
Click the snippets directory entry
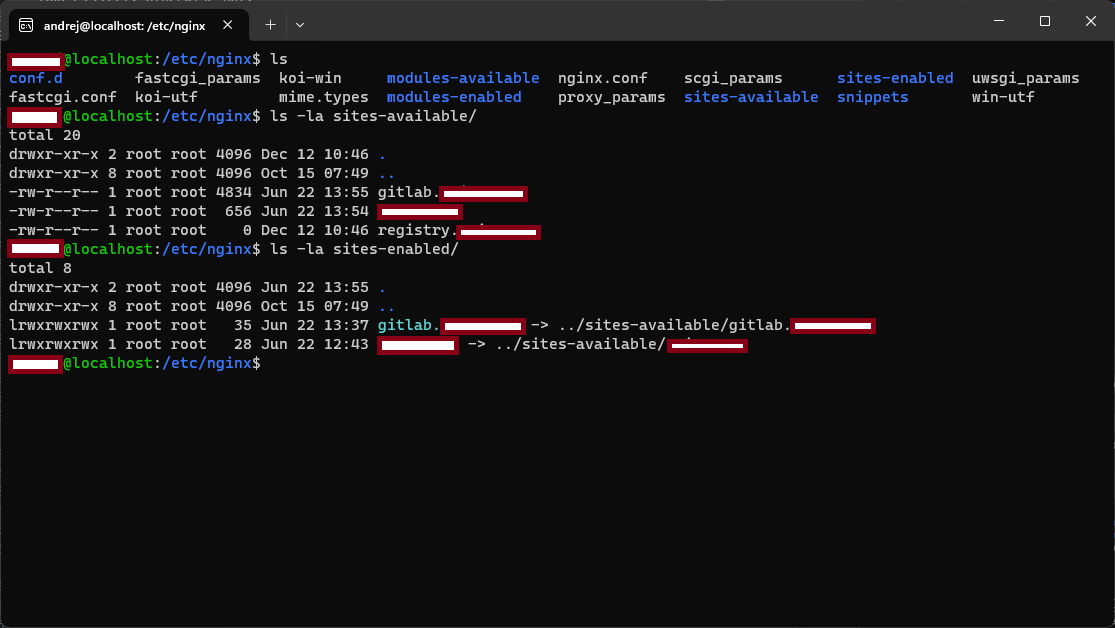click(871, 97)
